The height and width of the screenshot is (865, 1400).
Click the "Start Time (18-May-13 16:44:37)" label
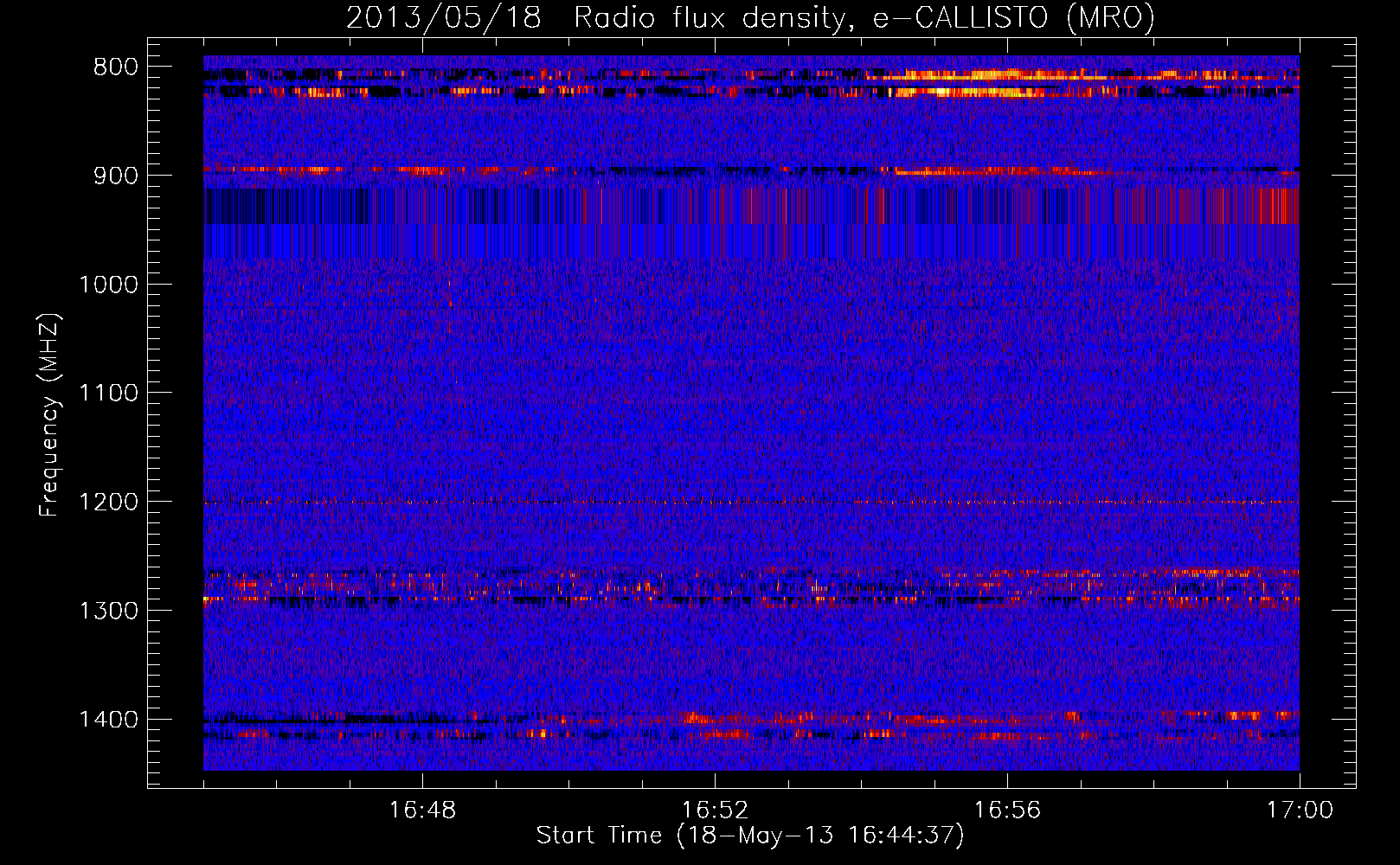[750, 836]
